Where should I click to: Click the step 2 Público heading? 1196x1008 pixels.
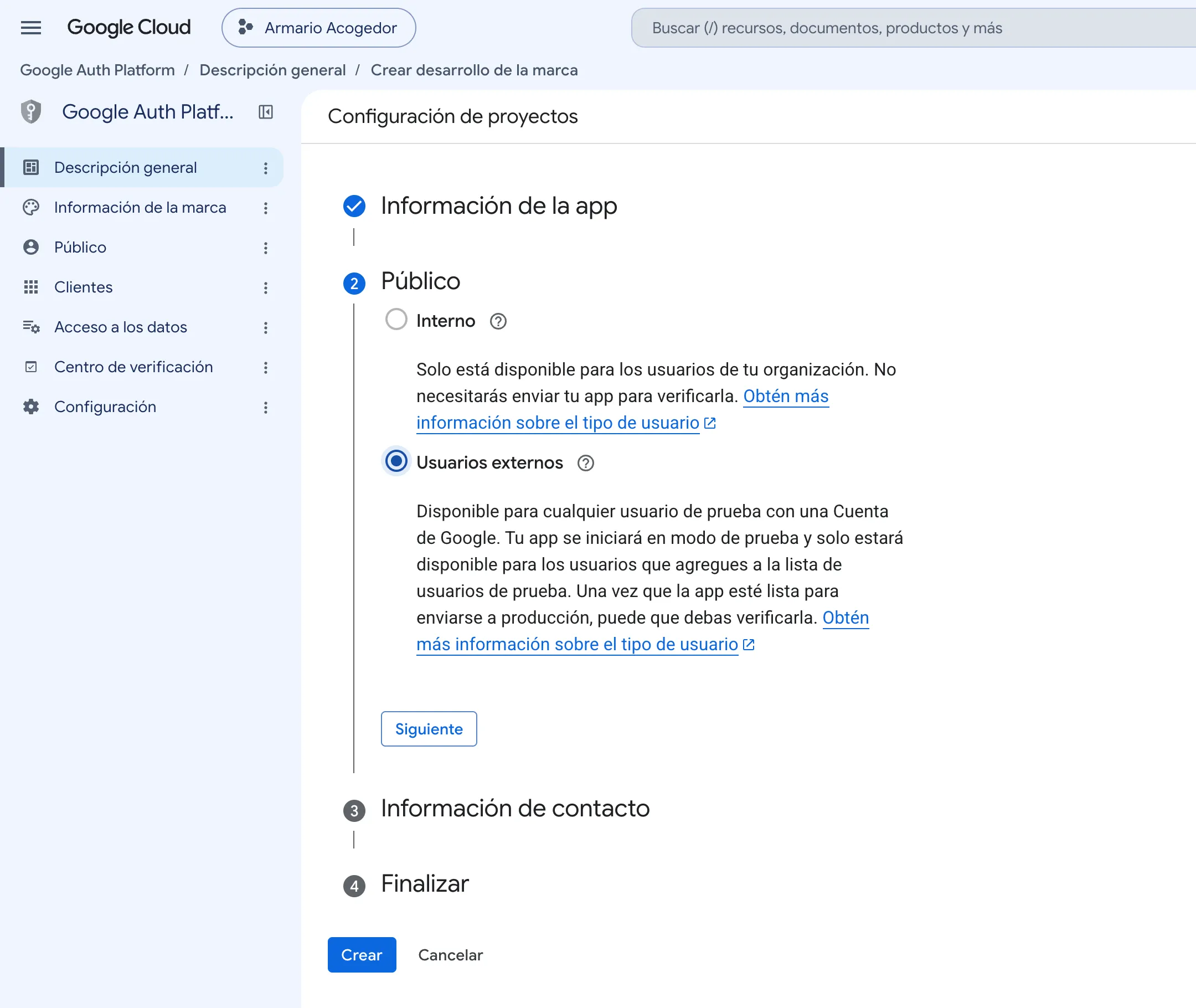[x=420, y=281]
